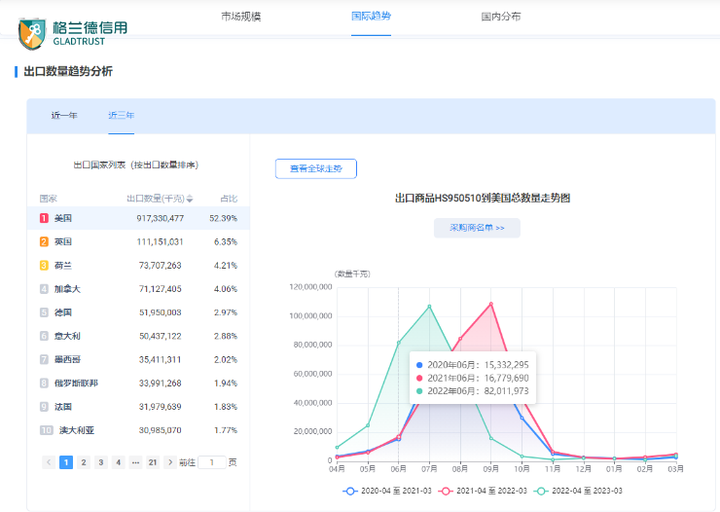Screen dimensions: 720x512
Task: Focus the go-to page number field
Action: click(x=212, y=462)
